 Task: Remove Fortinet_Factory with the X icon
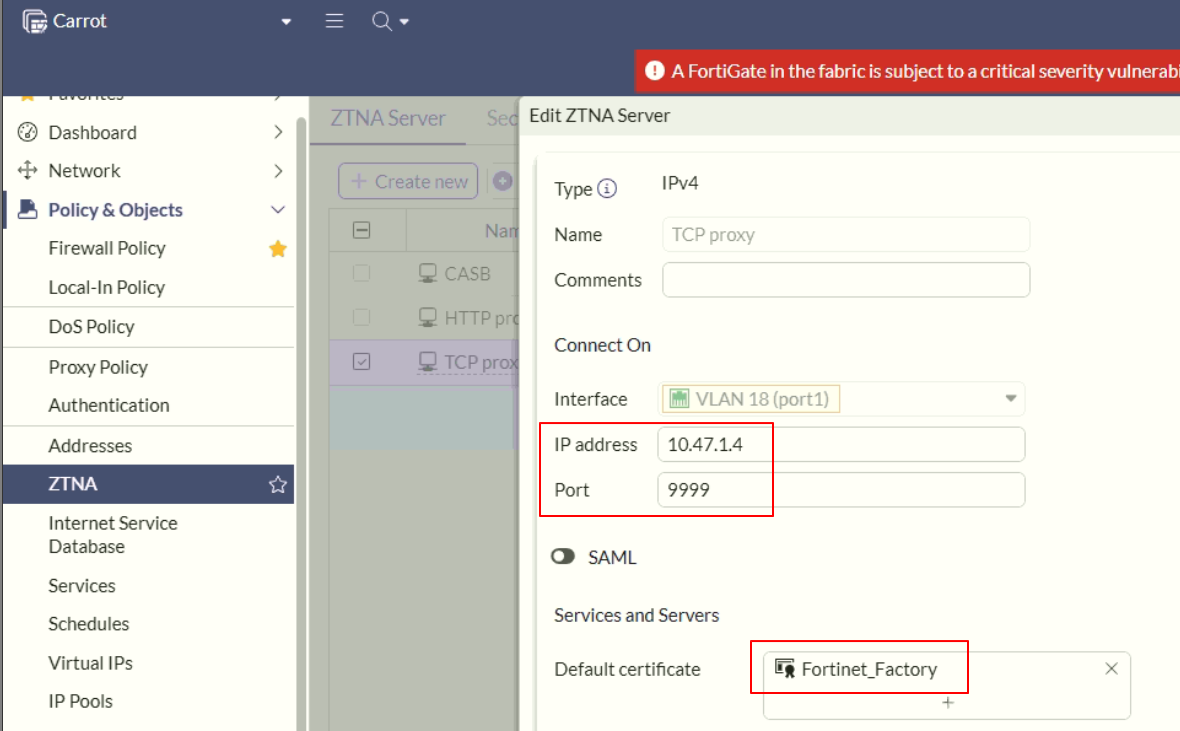click(1112, 669)
